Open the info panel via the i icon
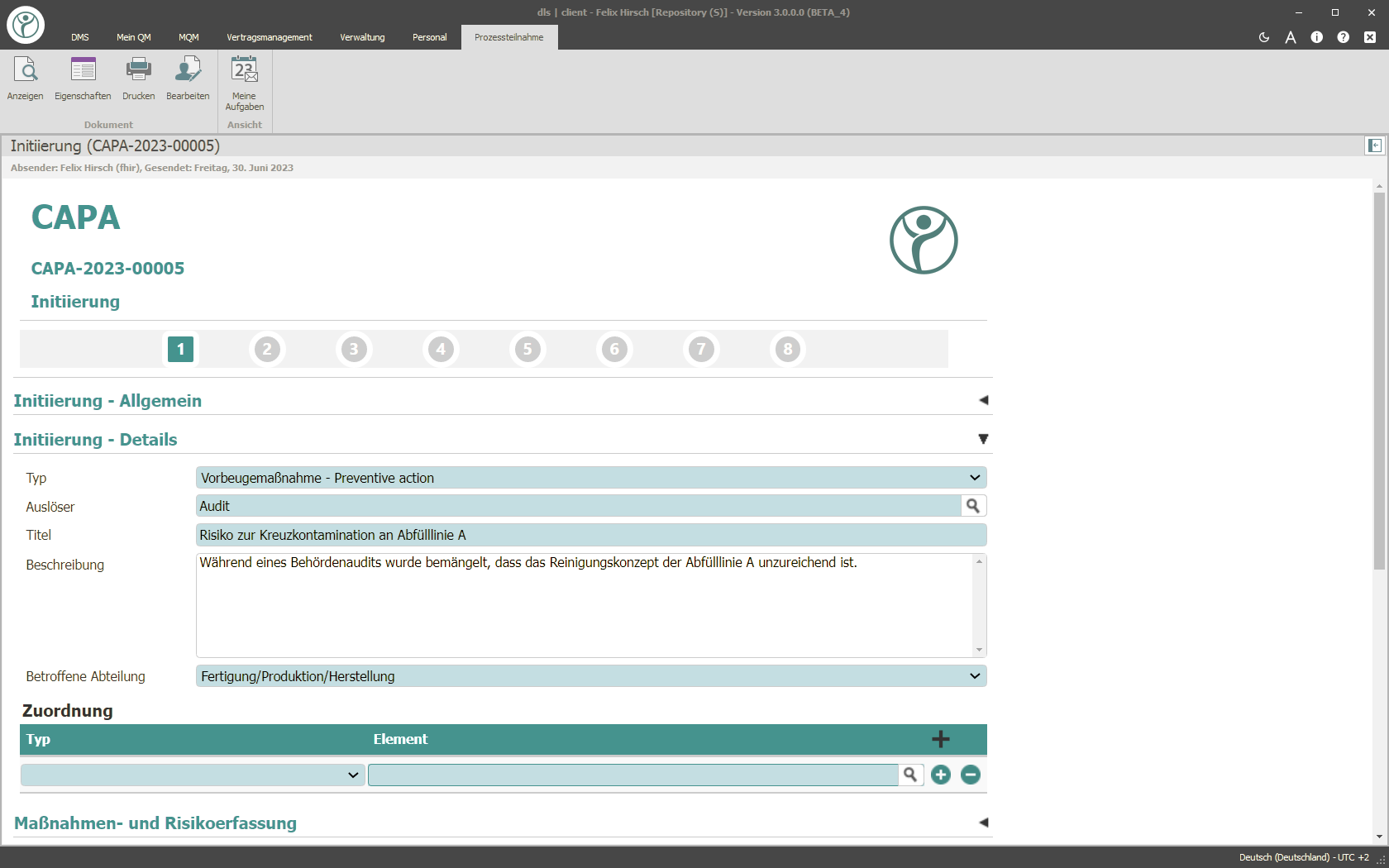 click(x=1317, y=37)
